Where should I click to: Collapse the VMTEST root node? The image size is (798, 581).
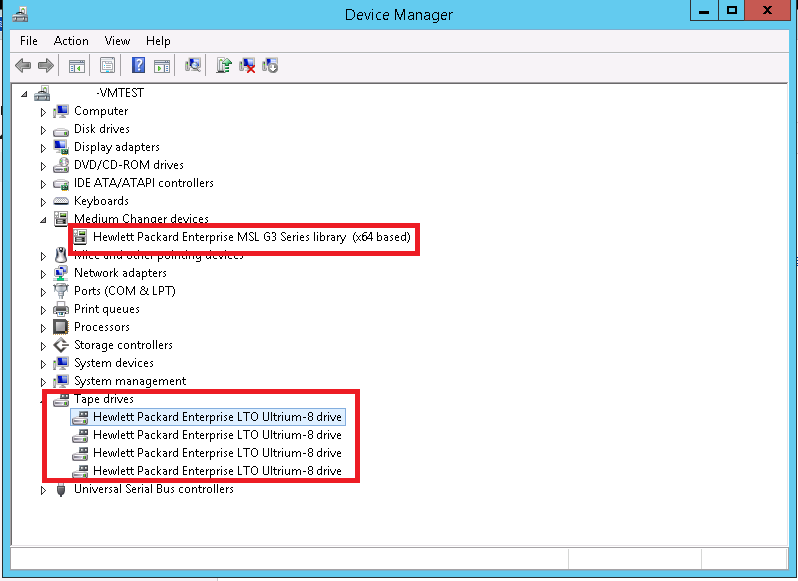(x=24, y=94)
